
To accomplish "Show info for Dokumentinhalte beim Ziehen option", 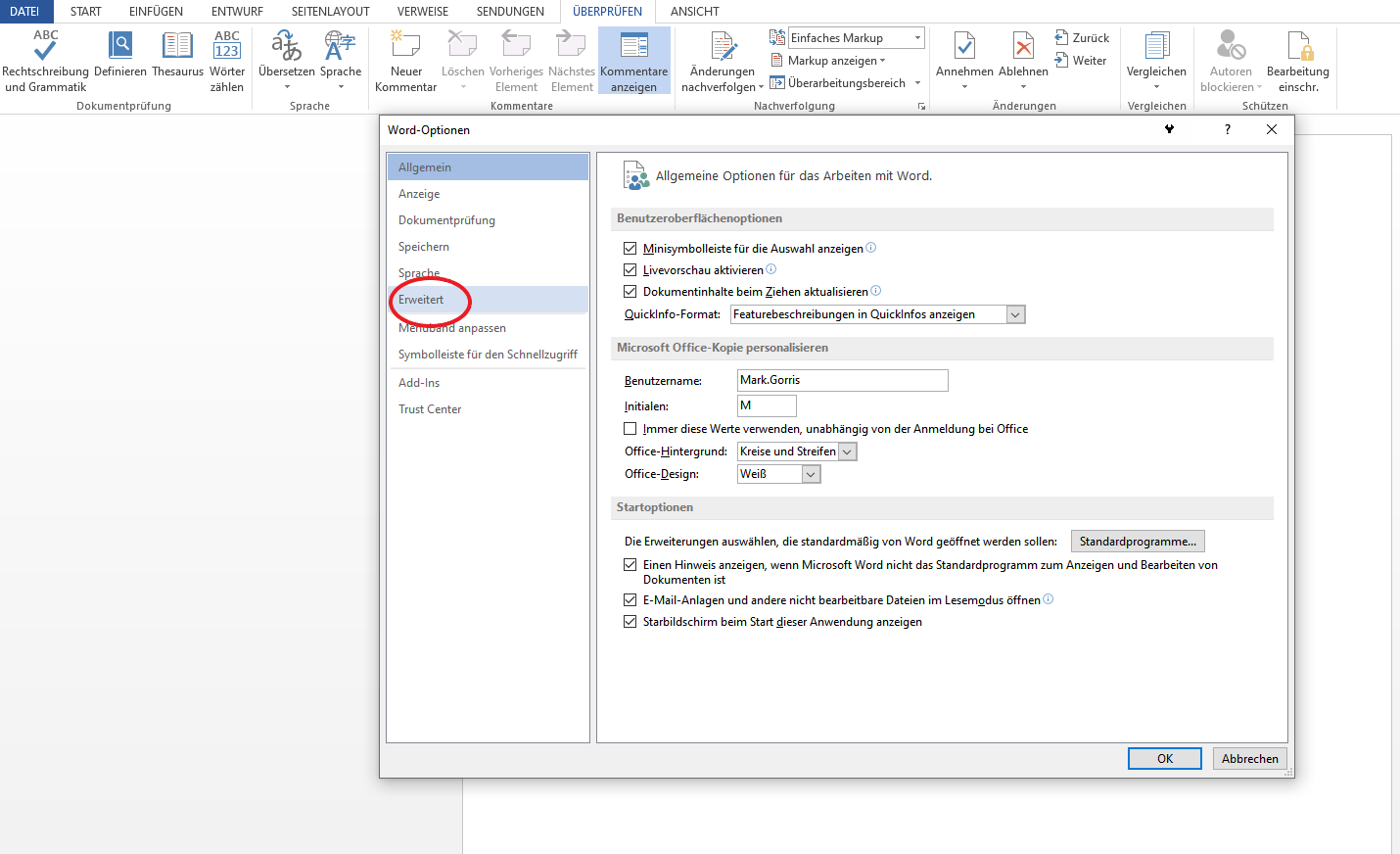I will (875, 291).
